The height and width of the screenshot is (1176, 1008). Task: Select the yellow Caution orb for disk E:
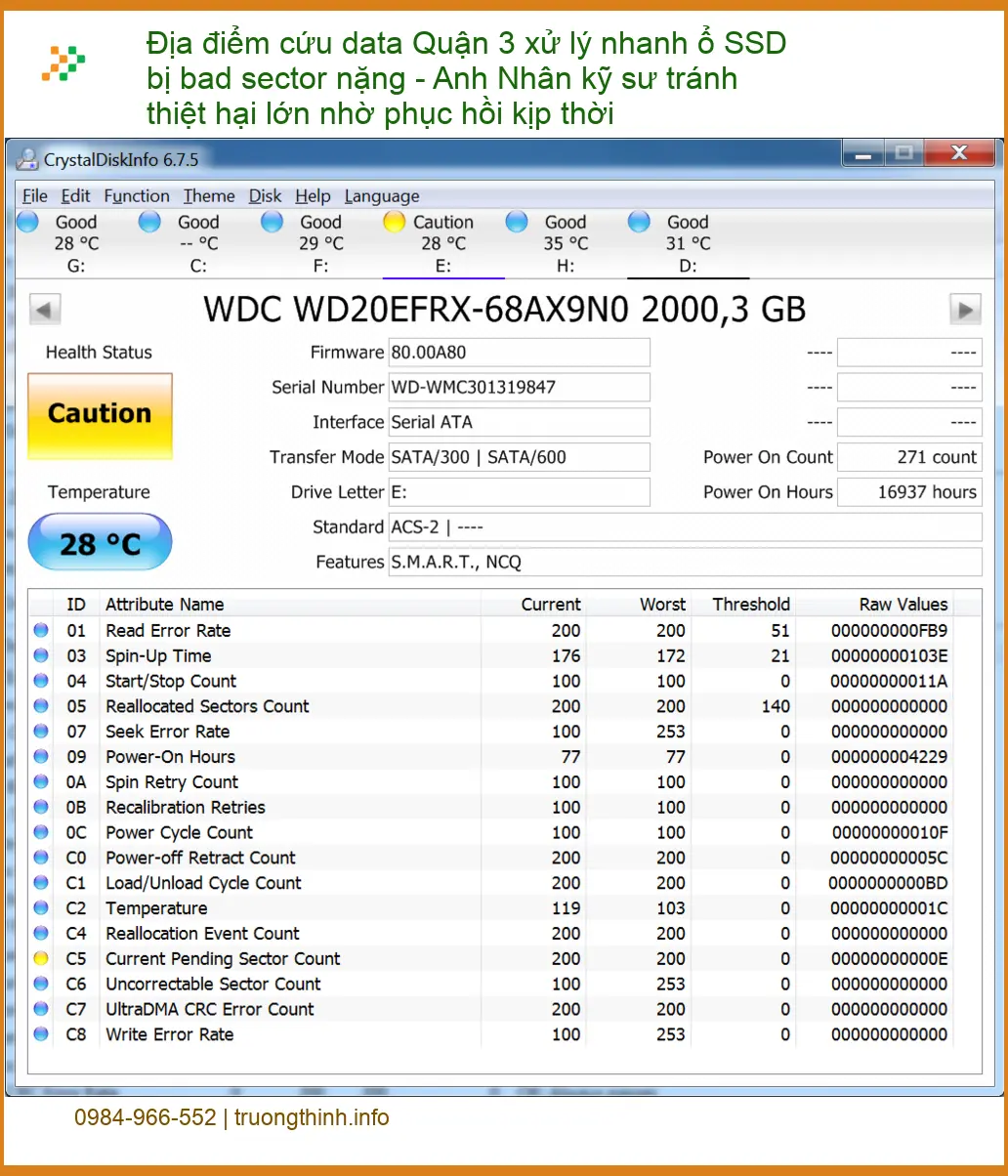[x=395, y=222]
